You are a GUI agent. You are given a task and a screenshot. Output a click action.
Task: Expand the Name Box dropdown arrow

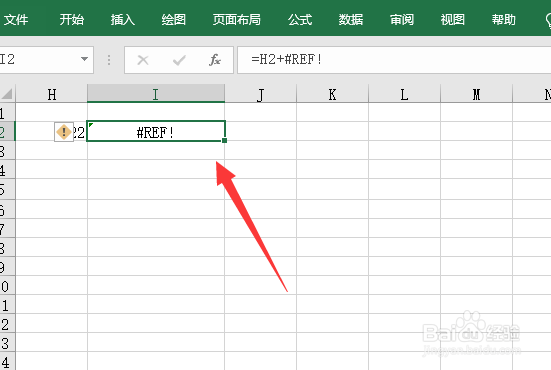84,59
